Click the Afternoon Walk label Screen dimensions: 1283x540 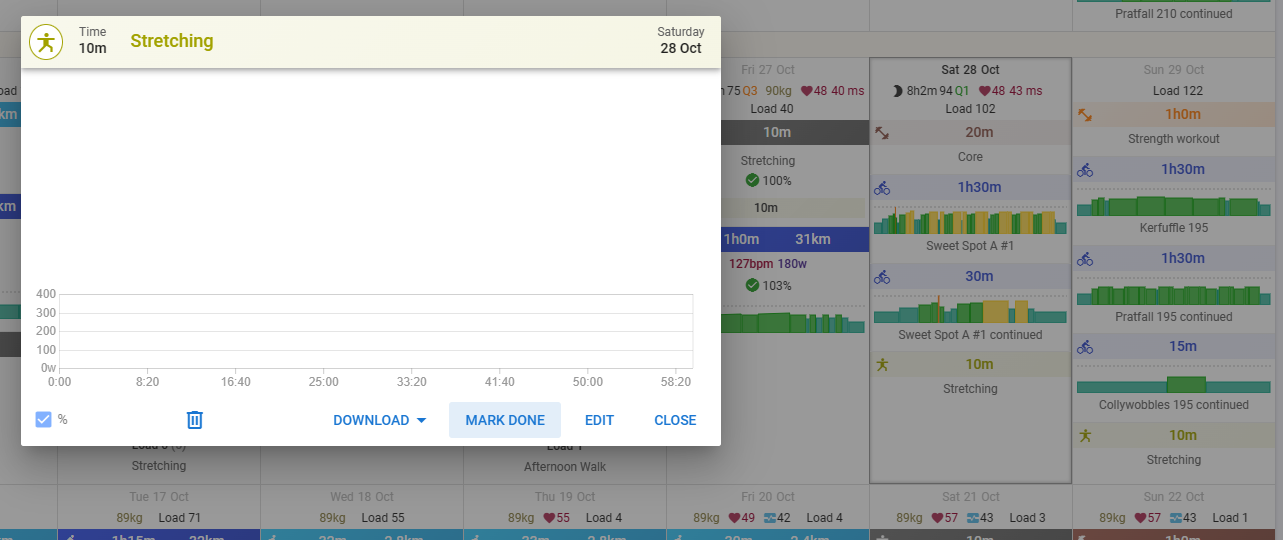pos(565,466)
